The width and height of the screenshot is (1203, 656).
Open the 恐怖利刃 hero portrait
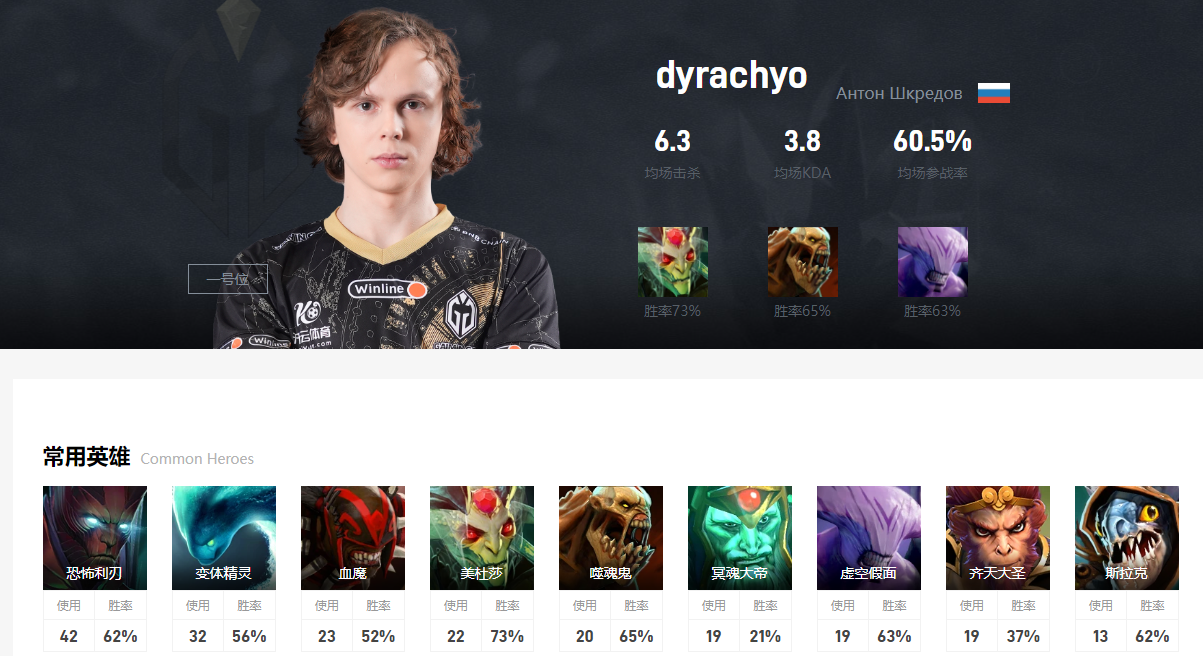95,538
